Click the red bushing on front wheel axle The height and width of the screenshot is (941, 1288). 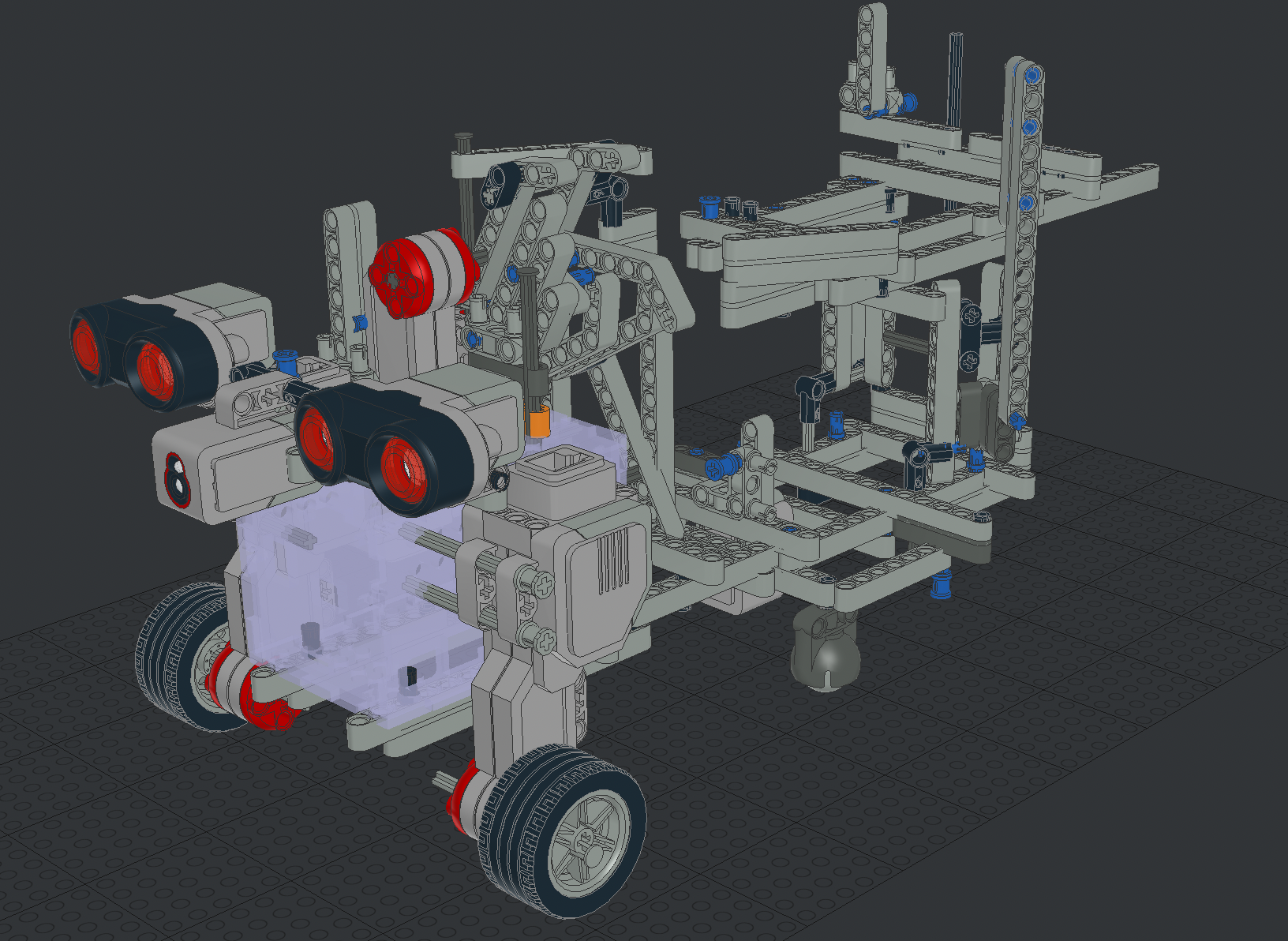(459, 796)
